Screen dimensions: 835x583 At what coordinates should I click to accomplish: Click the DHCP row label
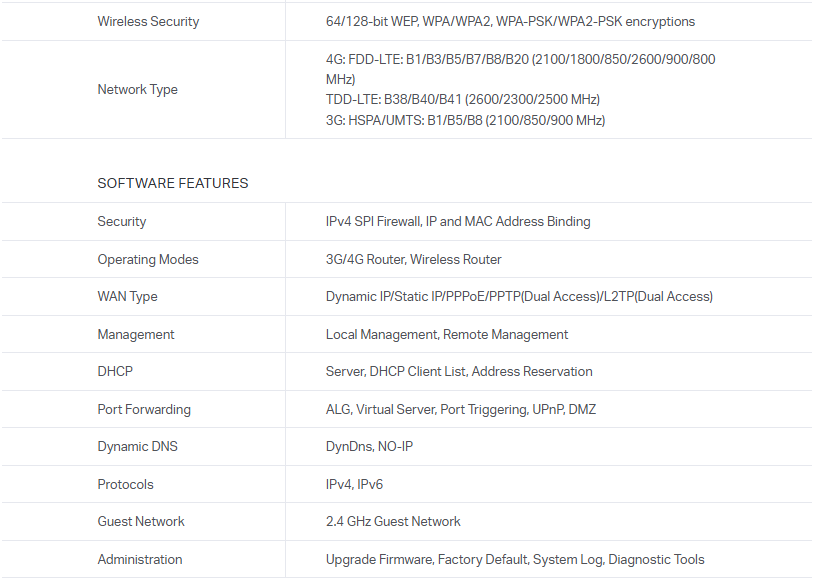pos(115,371)
